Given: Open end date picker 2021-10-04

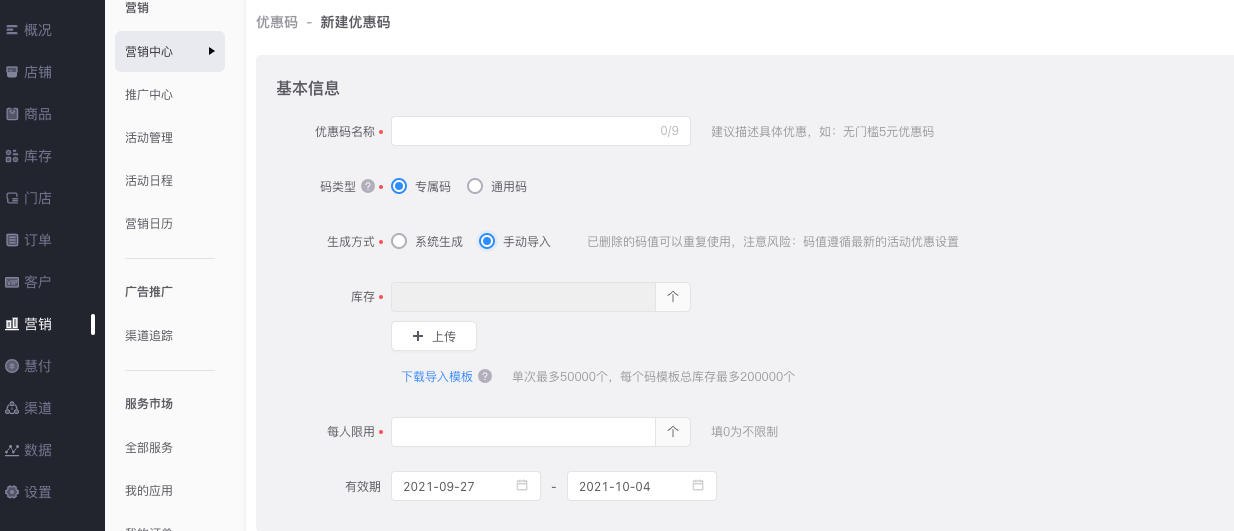Looking at the screenshot, I should 642,486.
